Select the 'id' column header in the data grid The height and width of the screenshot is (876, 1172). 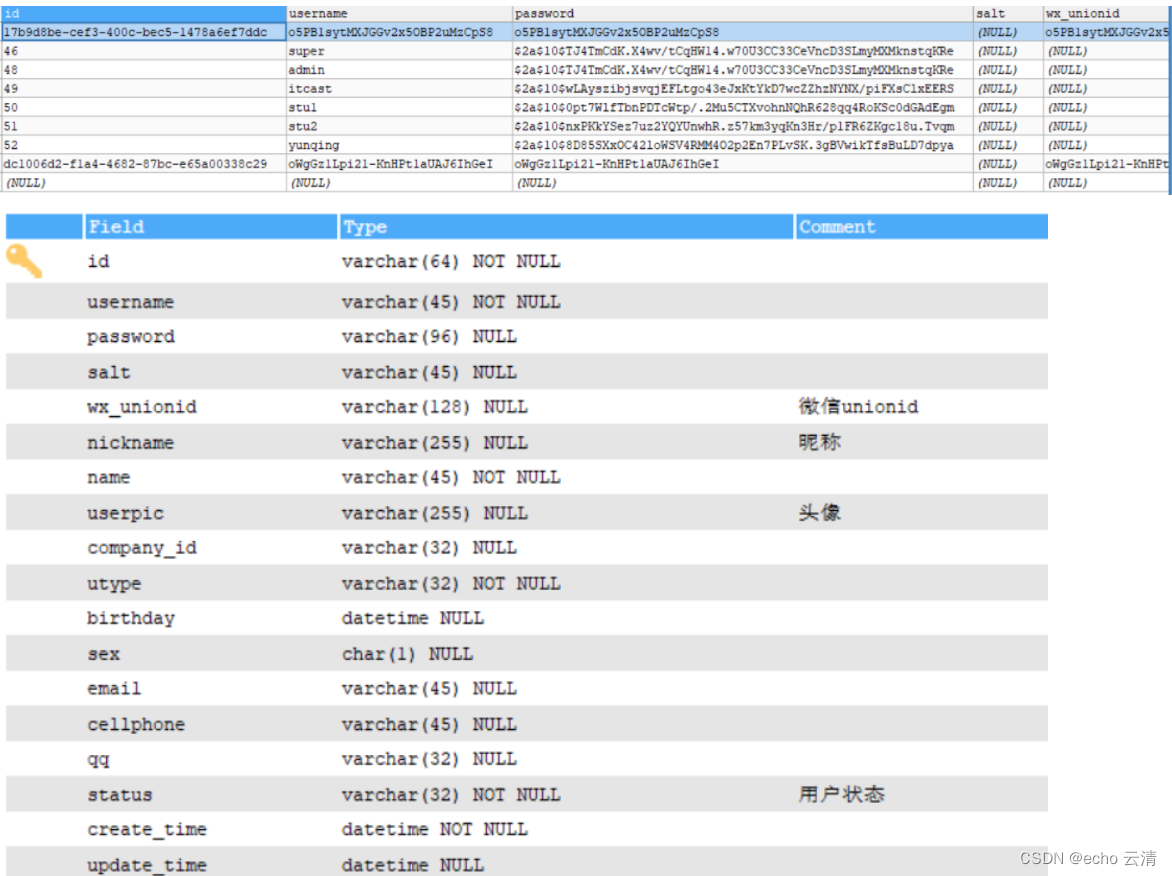[x=144, y=13]
